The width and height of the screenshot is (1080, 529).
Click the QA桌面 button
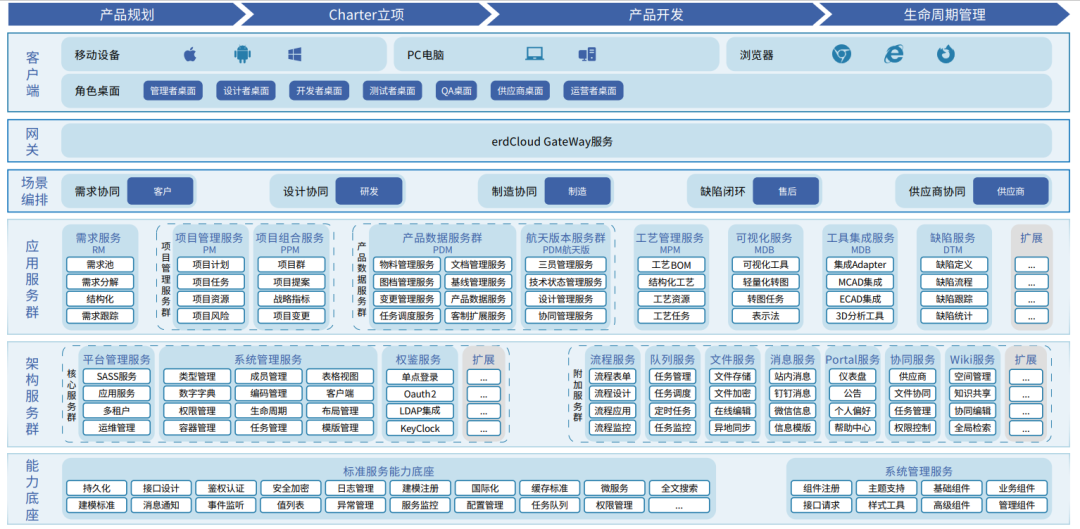(x=456, y=91)
